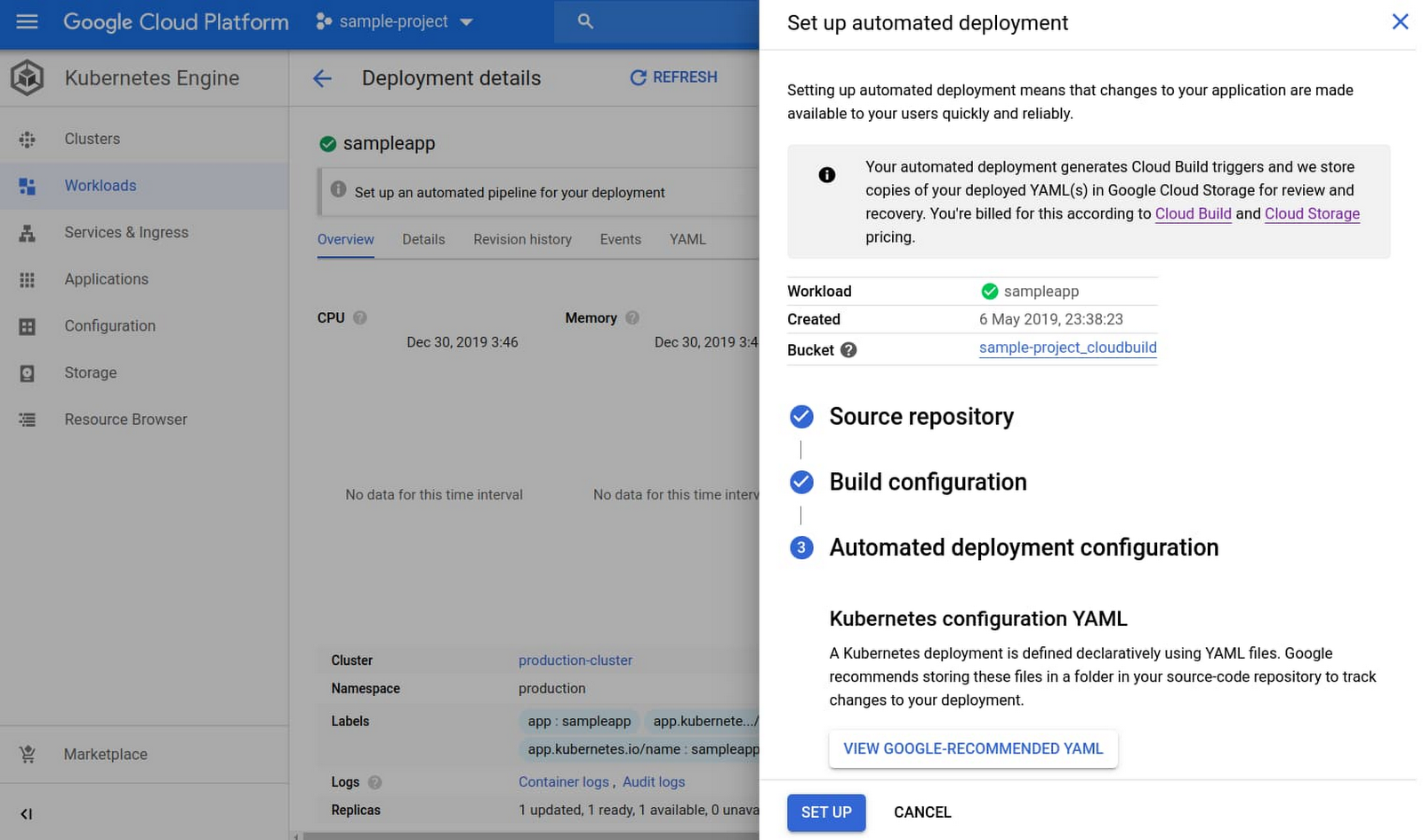The width and height of the screenshot is (1423, 840).
Task: Click the step 3 number badge
Action: pyautogui.click(x=801, y=548)
